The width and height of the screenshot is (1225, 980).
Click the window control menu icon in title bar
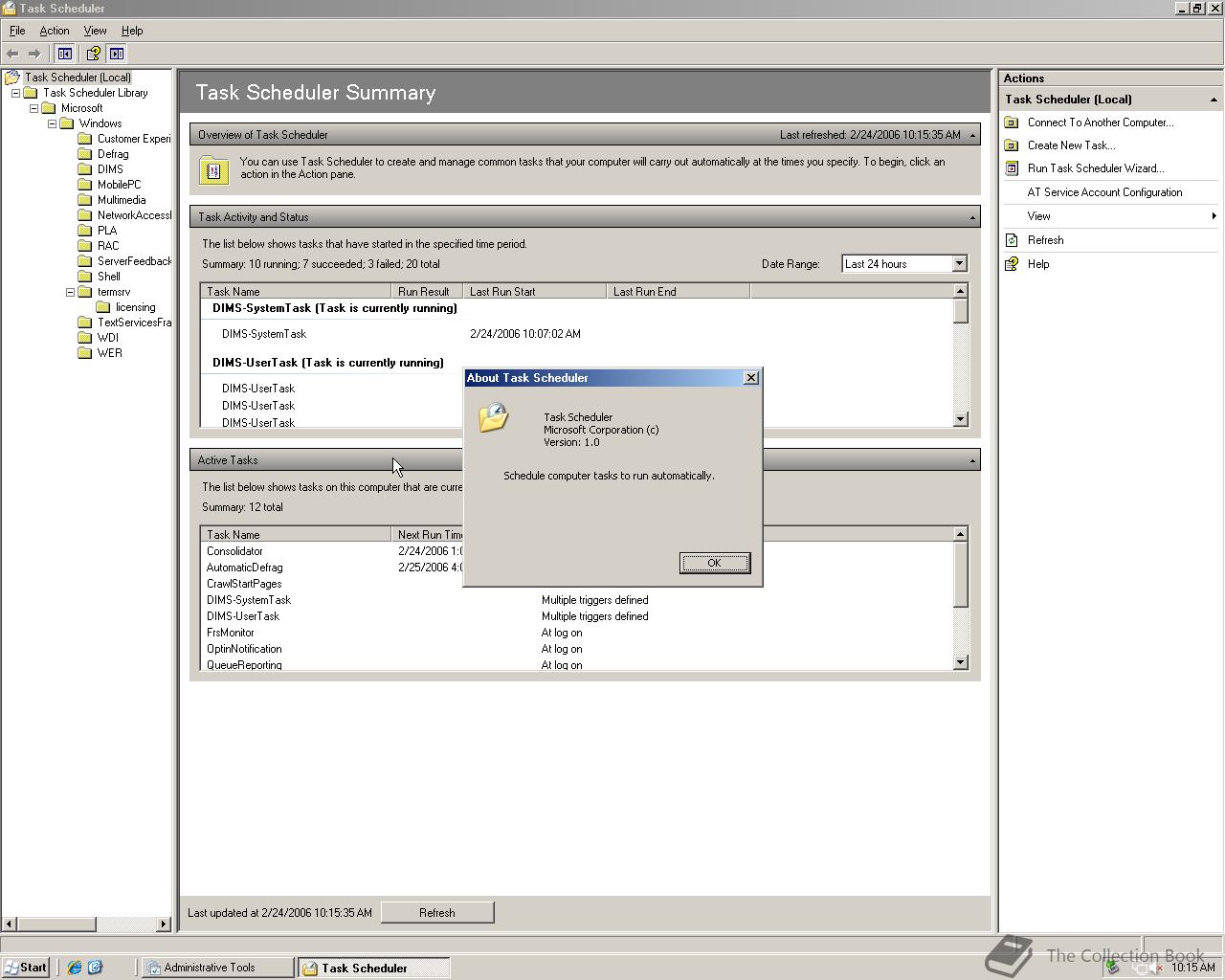[x=9, y=8]
